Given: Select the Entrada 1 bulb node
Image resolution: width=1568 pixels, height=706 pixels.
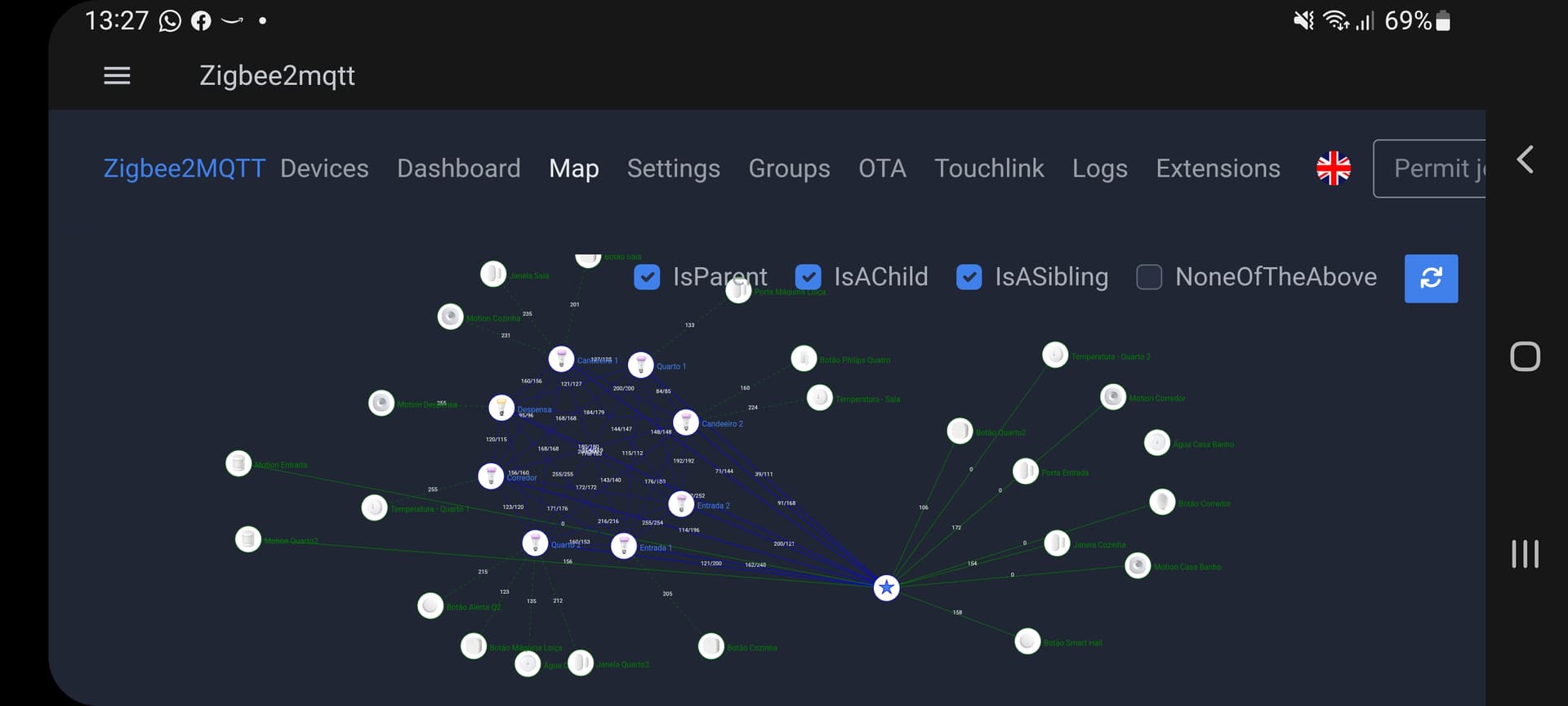Looking at the screenshot, I should coord(624,546).
